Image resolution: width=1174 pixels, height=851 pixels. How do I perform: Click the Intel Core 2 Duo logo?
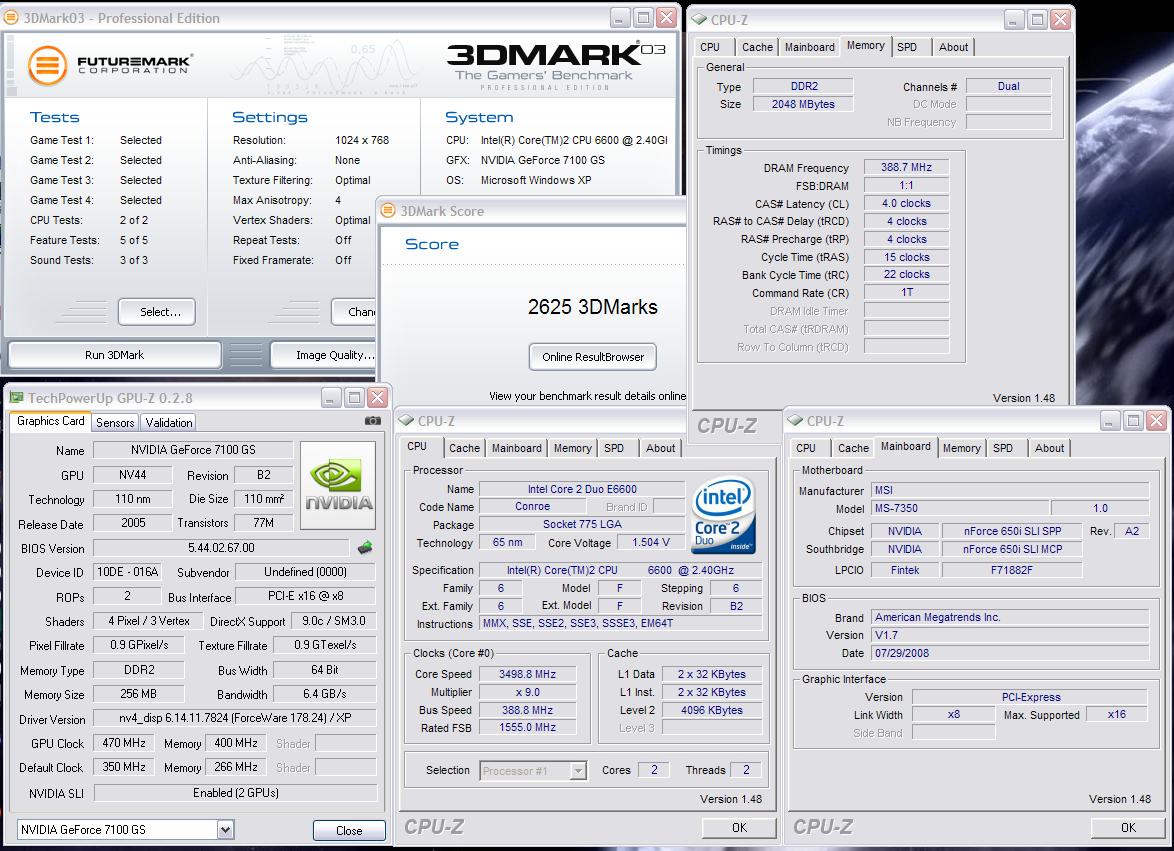723,514
